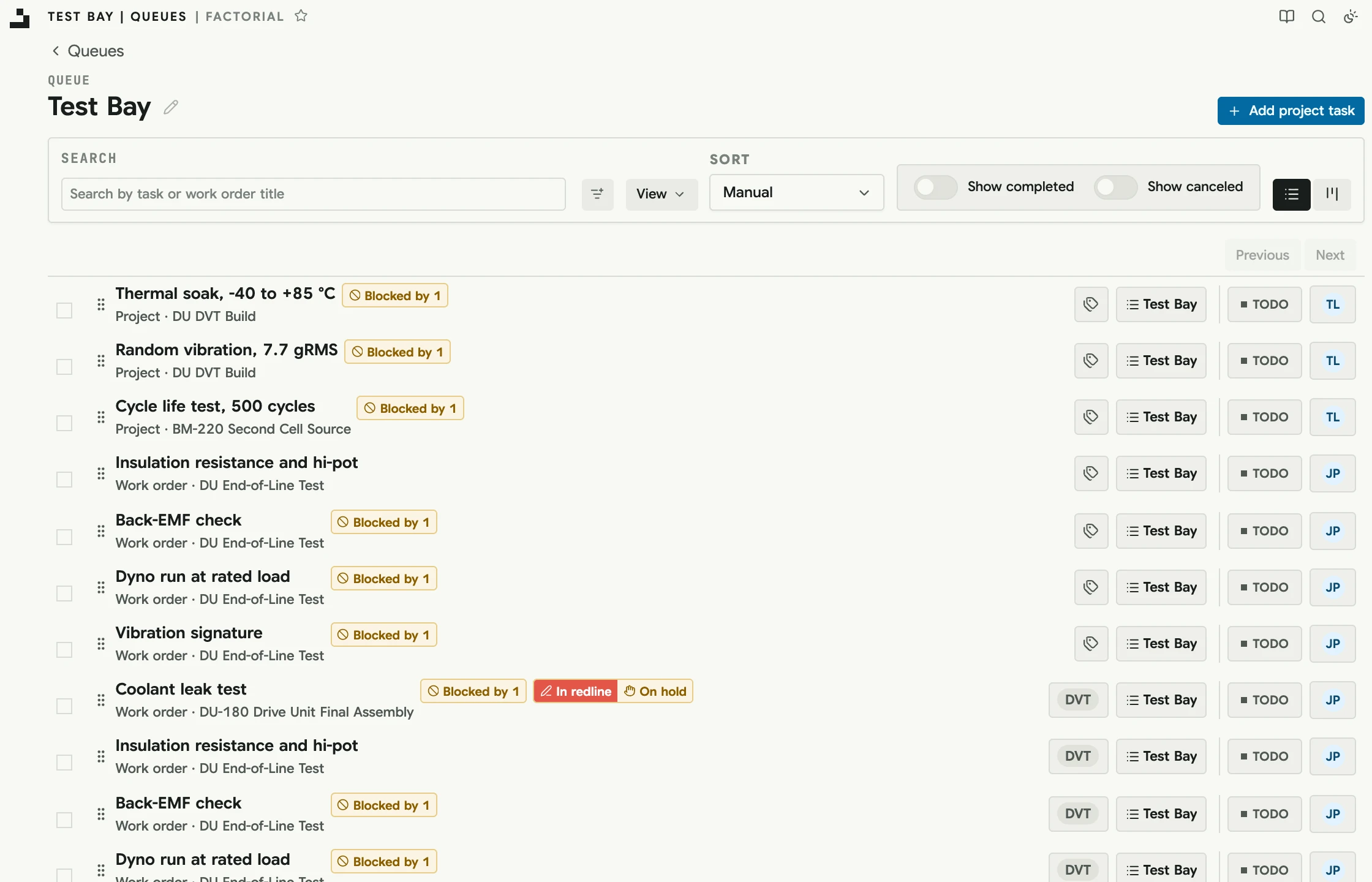Click FACTORIAL in the header breadcrumb
The image size is (1372, 882).
tap(244, 17)
